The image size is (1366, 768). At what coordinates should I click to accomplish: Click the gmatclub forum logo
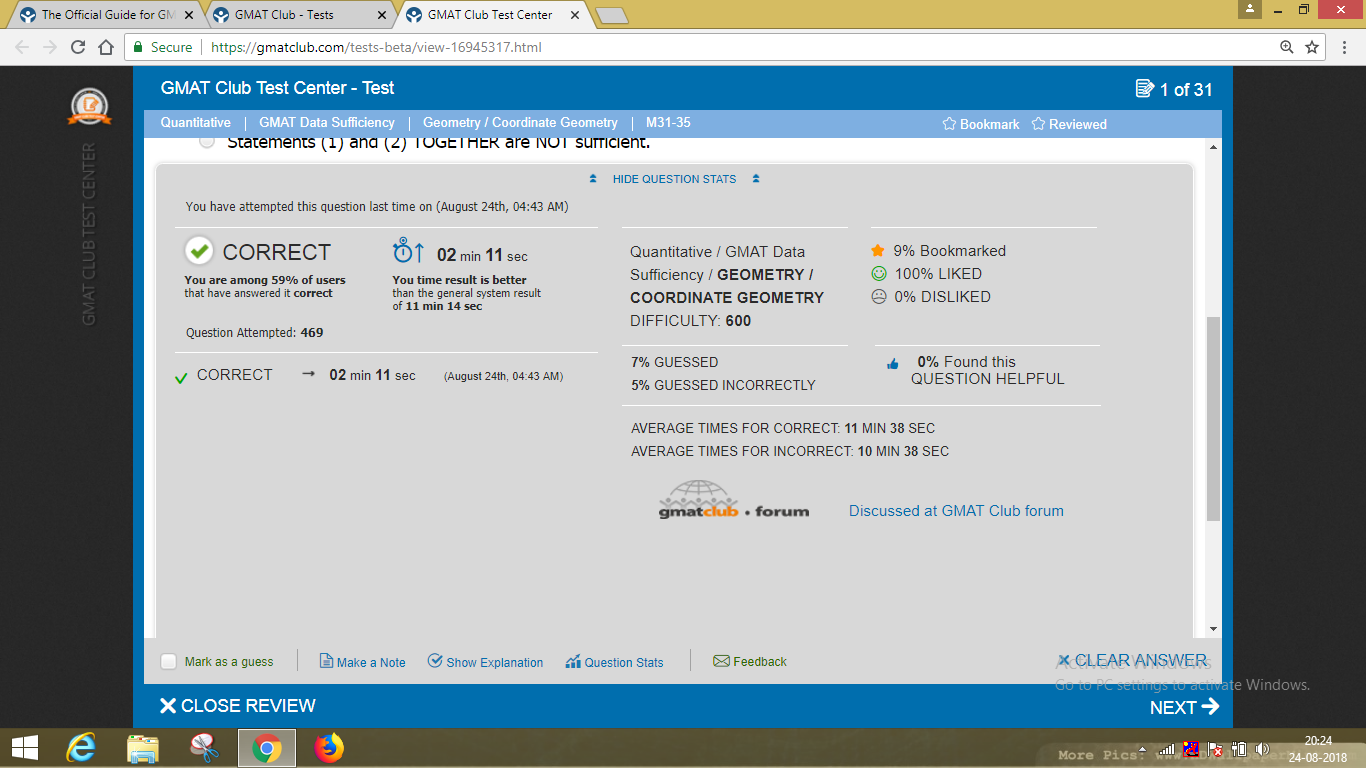coord(735,503)
